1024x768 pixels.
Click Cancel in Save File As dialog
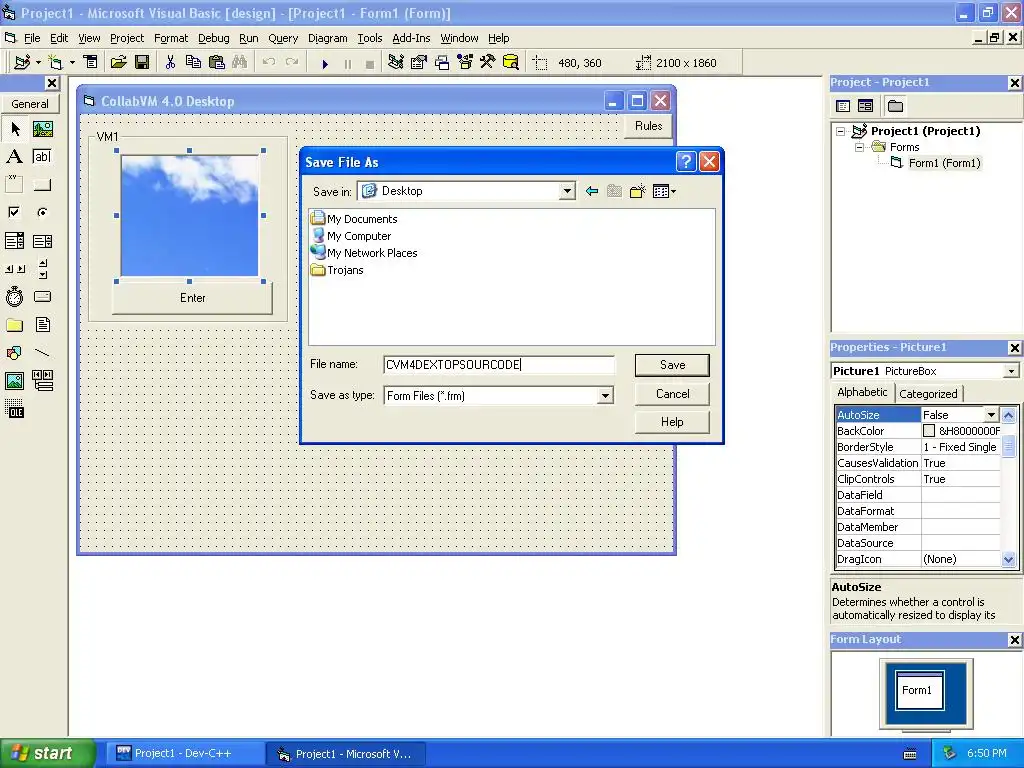pos(672,394)
